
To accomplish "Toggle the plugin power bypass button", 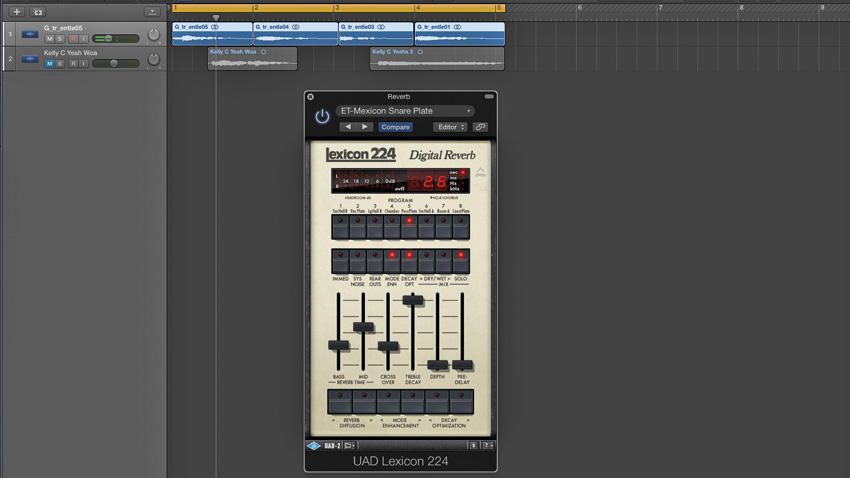I will pos(322,117).
